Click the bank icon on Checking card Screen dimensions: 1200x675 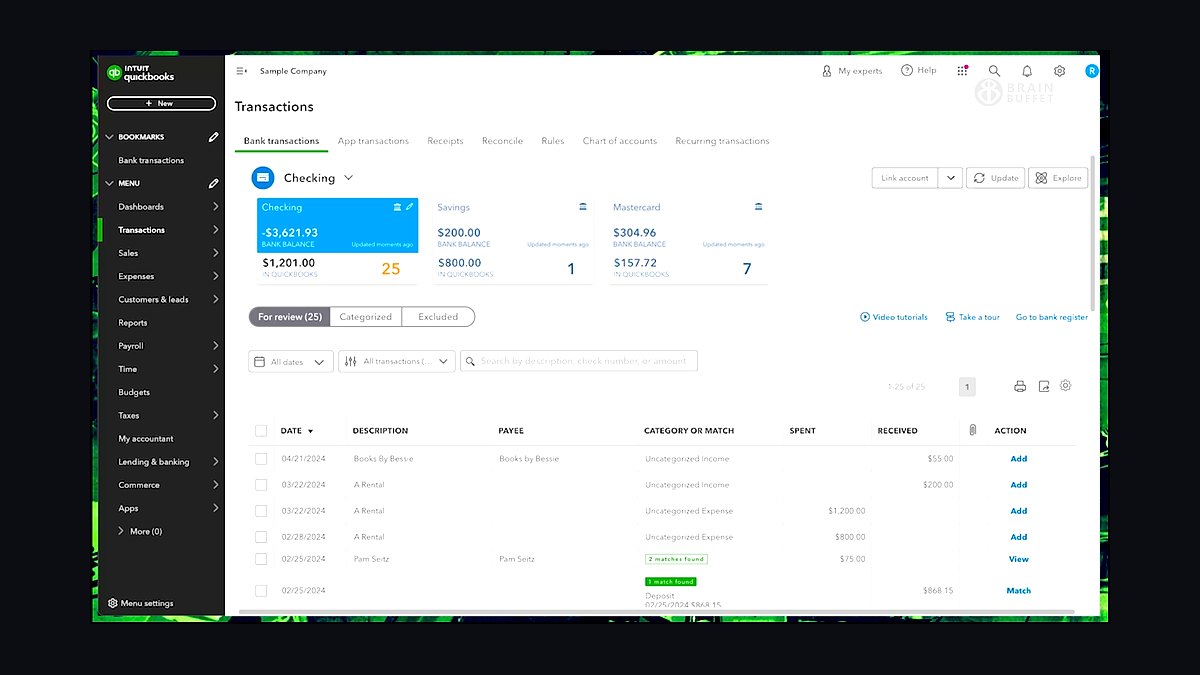point(397,207)
